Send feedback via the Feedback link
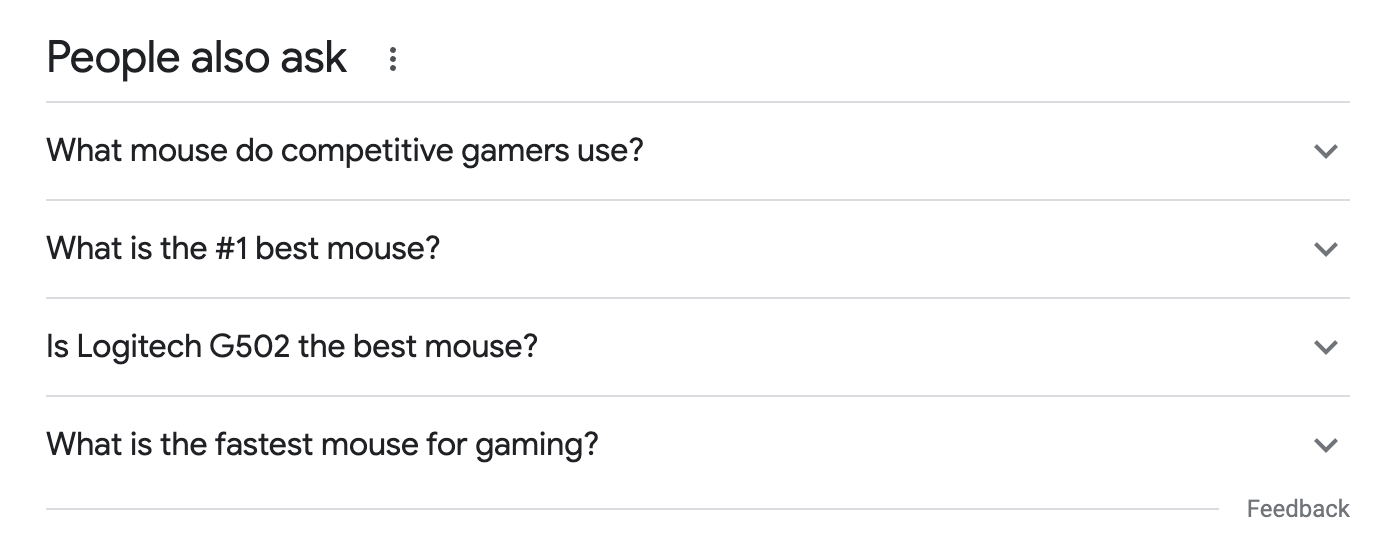This screenshot has width=1396, height=552. (x=1298, y=509)
